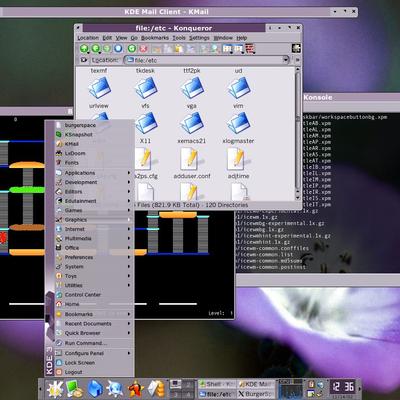Select Run Command... in K menu
Image resolution: width=400 pixels, height=400 pixels.
(93, 343)
